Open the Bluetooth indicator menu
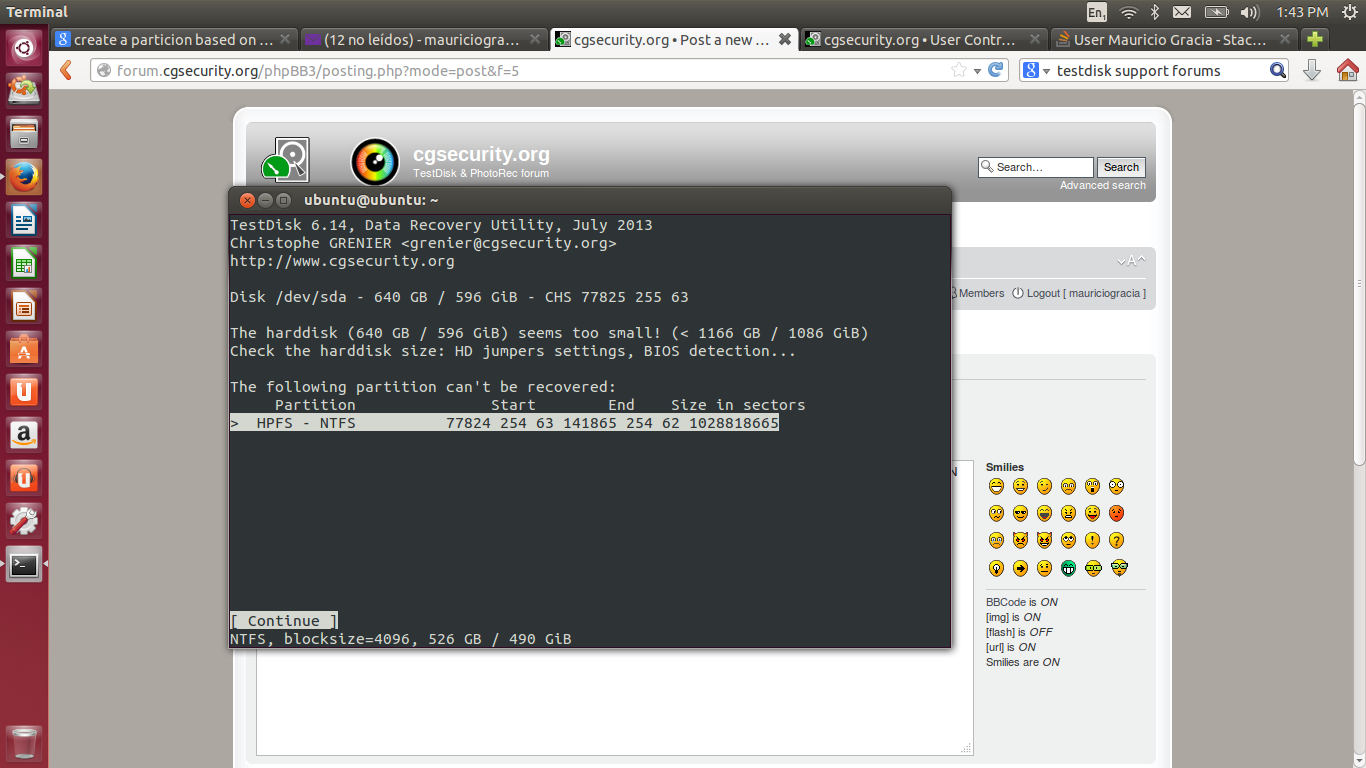This screenshot has width=1366, height=768. click(x=1154, y=12)
